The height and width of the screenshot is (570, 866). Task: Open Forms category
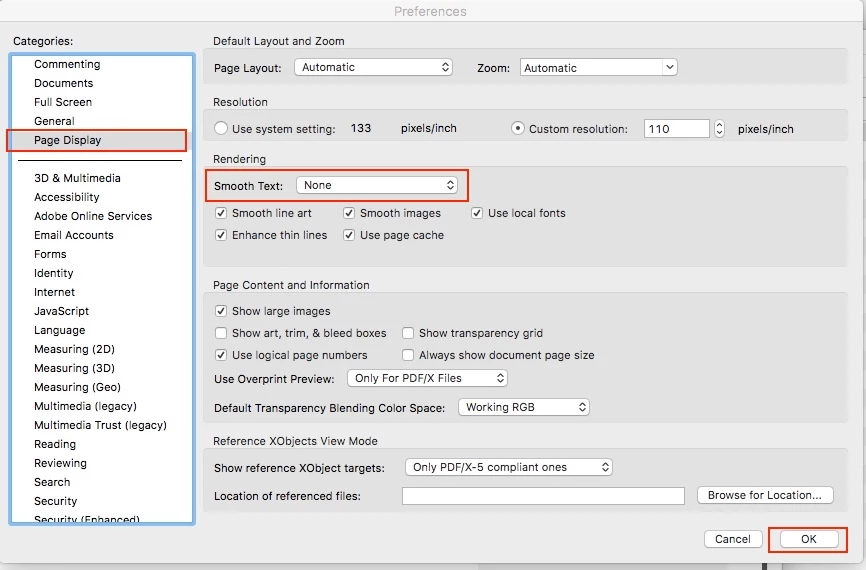[50, 254]
